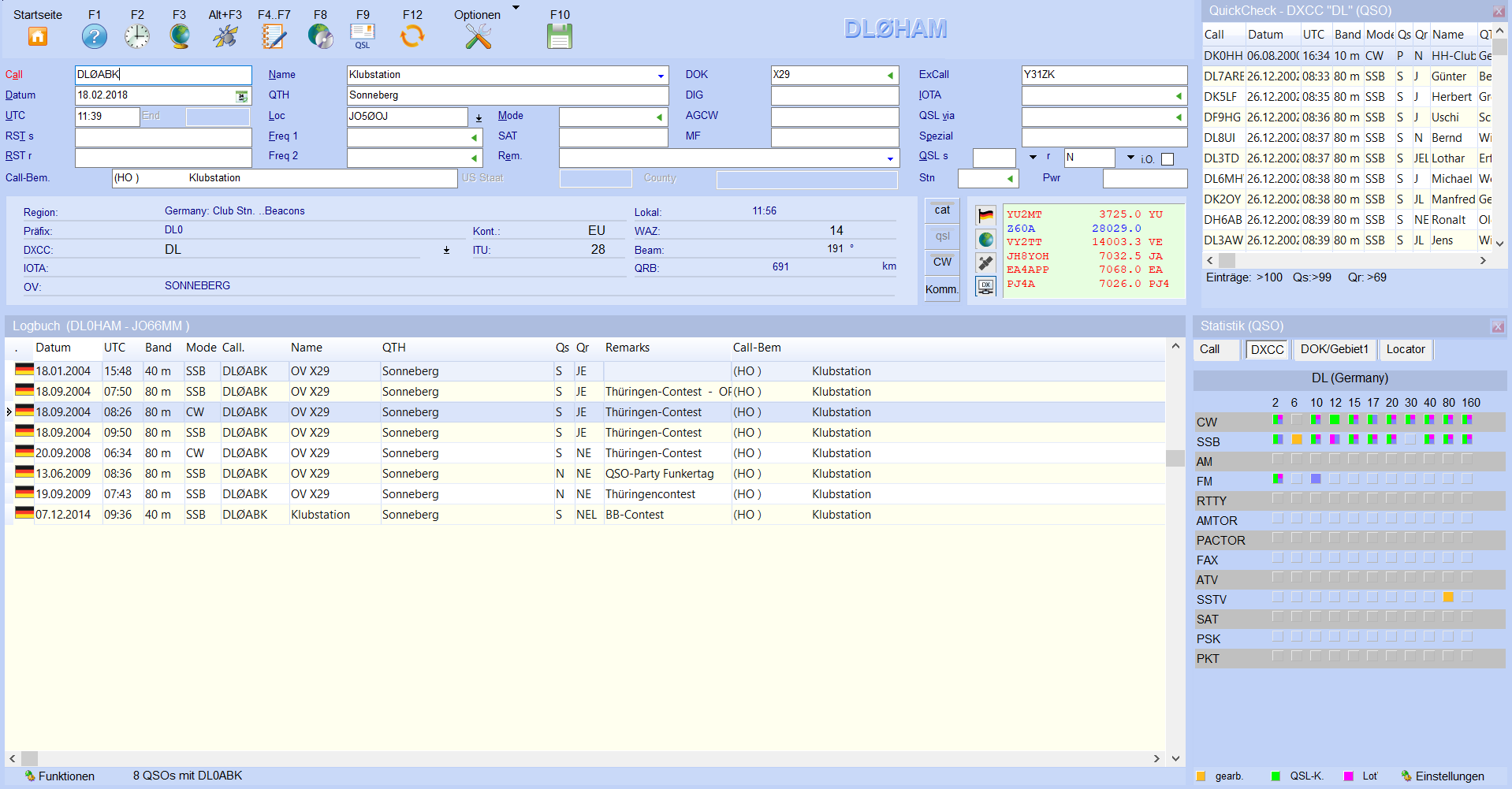Click the cat button
This screenshot has height=789, width=1512.
tap(942, 210)
